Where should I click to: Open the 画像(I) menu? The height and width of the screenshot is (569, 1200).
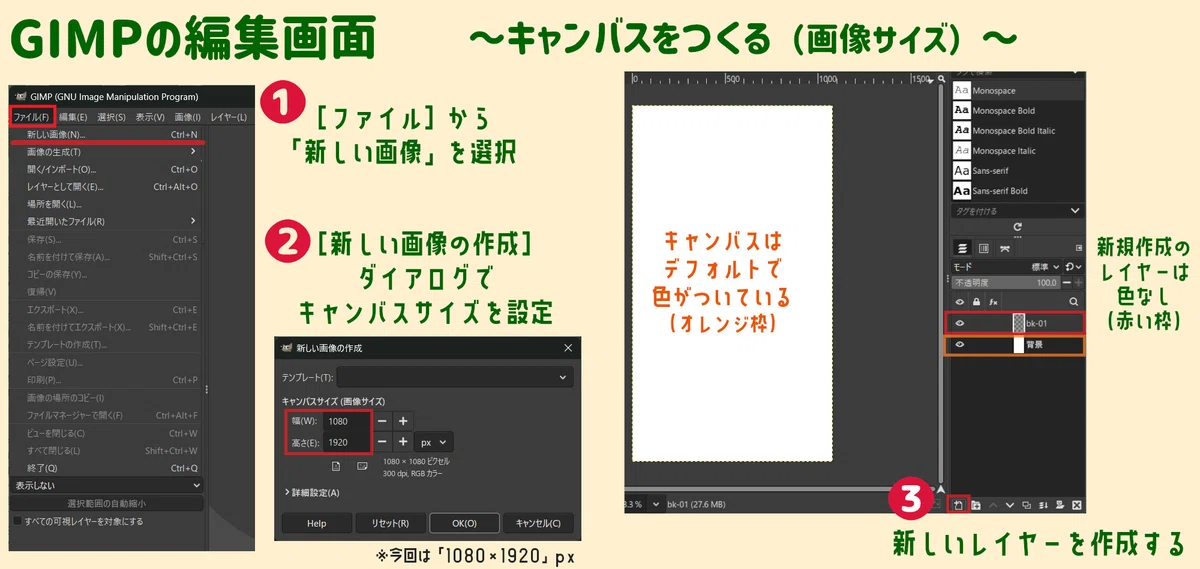coord(187,117)
